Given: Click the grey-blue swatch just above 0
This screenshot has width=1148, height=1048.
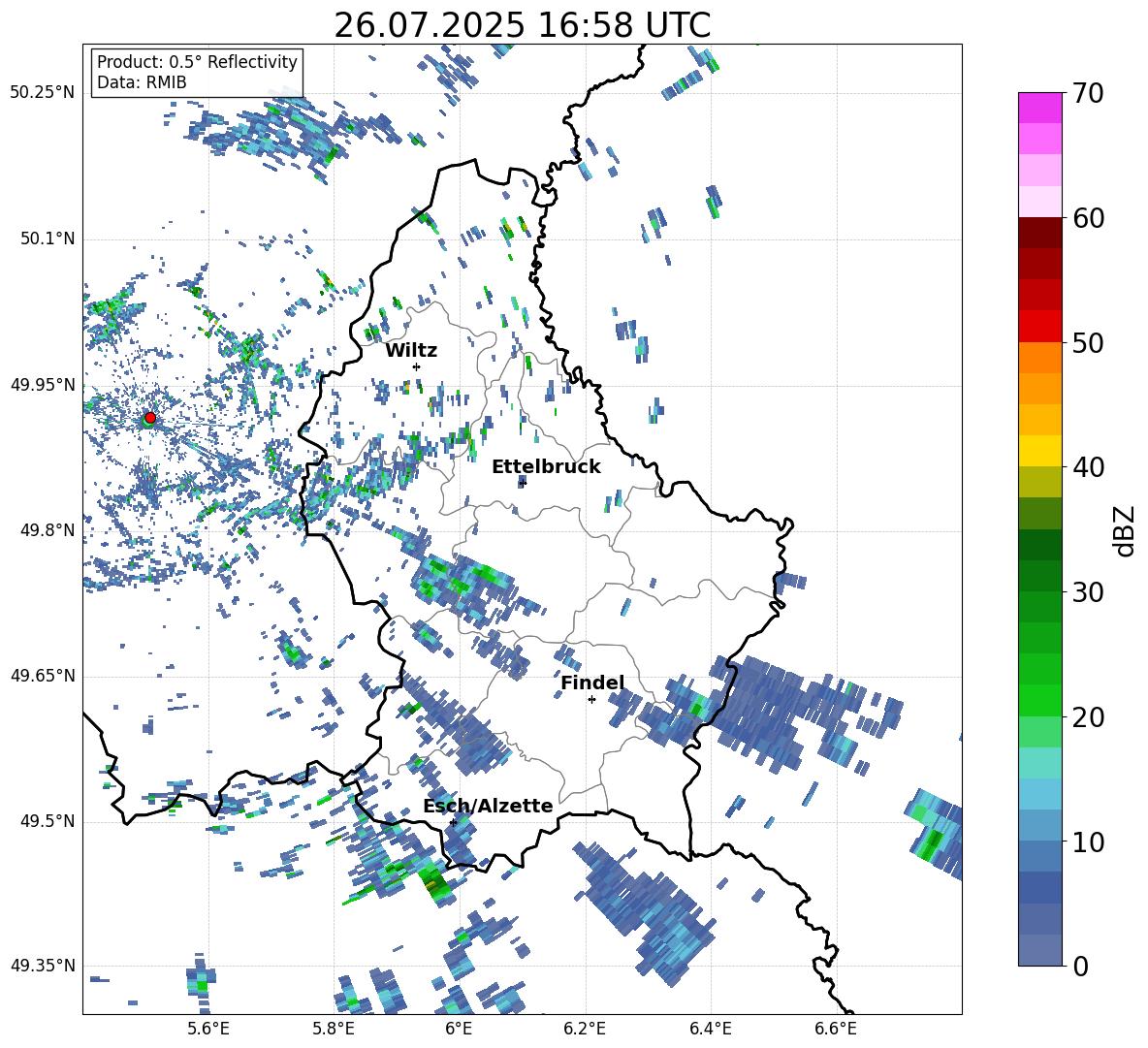Looking at the screenshot, I should coord(1039,950).
